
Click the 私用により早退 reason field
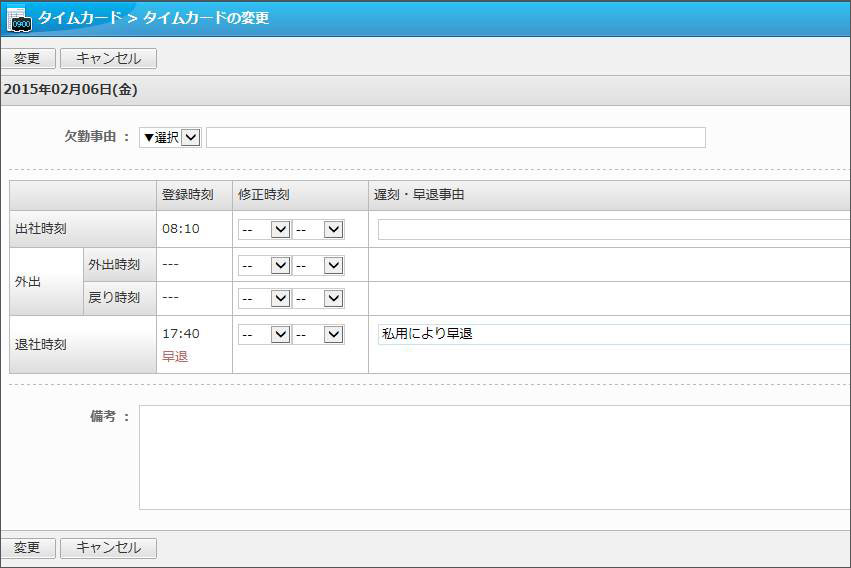click(x=612, y=334)
